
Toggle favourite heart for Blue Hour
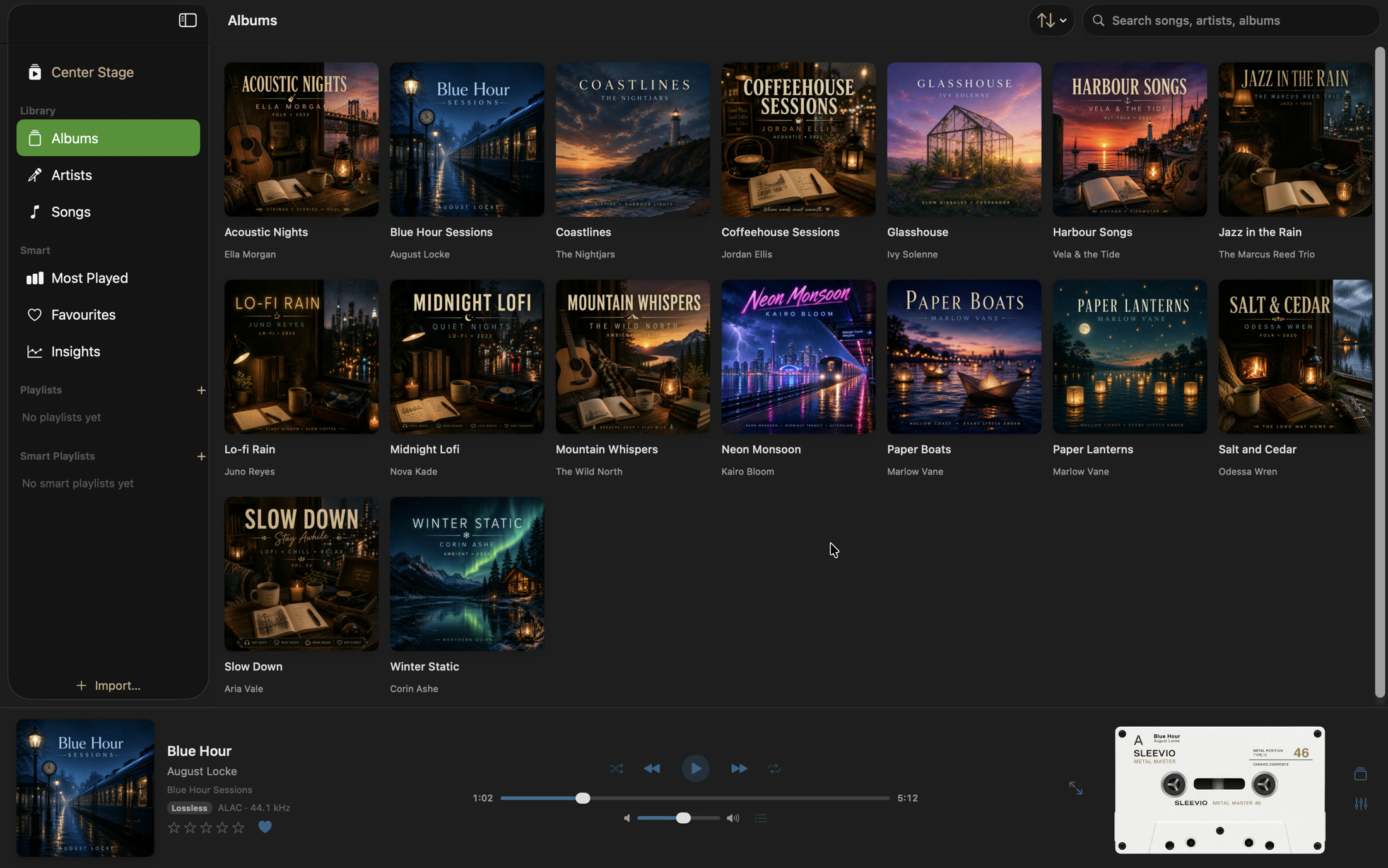coord(265,827)
